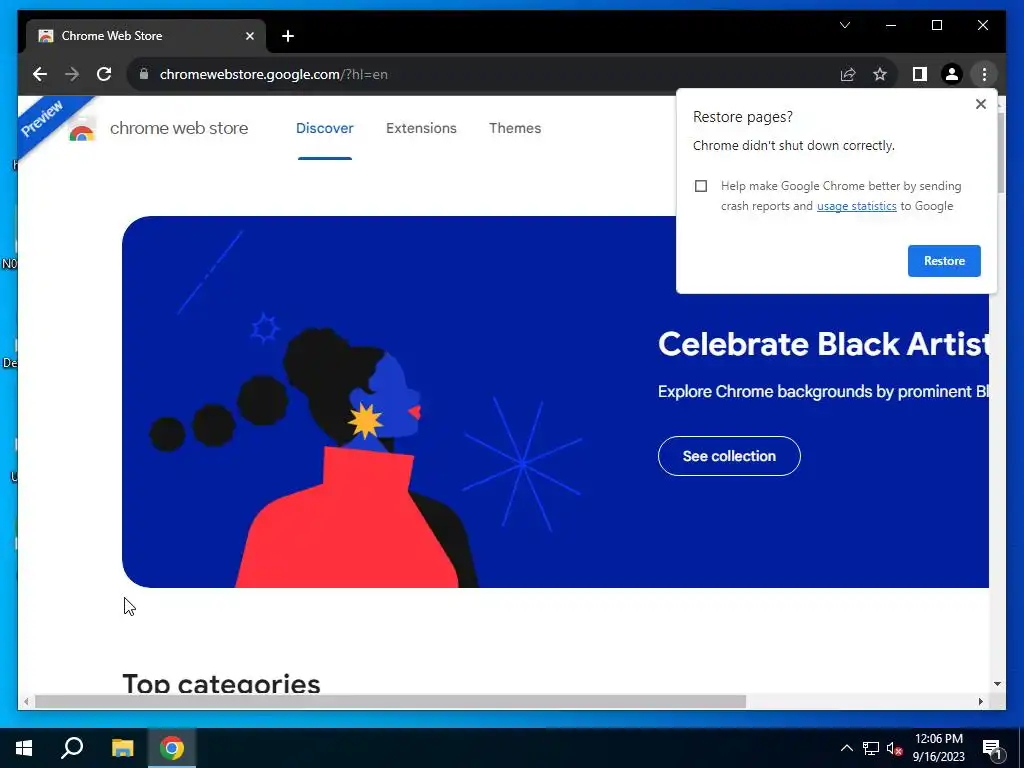The height and width of the screenshot is (768, 1024).
Task: Click the vertical scrollbar down arrow
Action: click(997, 684)
